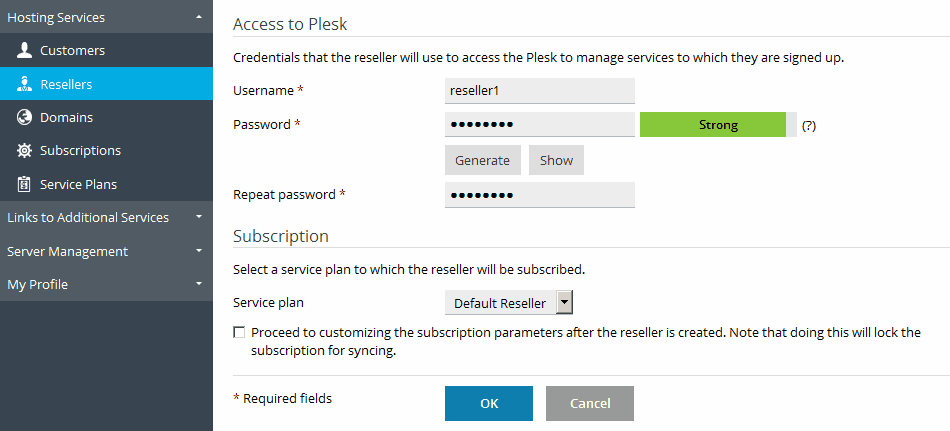Screen dimensions: 950x431
Task: Click the password strength help (?) icon
Action: pyautogui.click(x=809, y=126)
